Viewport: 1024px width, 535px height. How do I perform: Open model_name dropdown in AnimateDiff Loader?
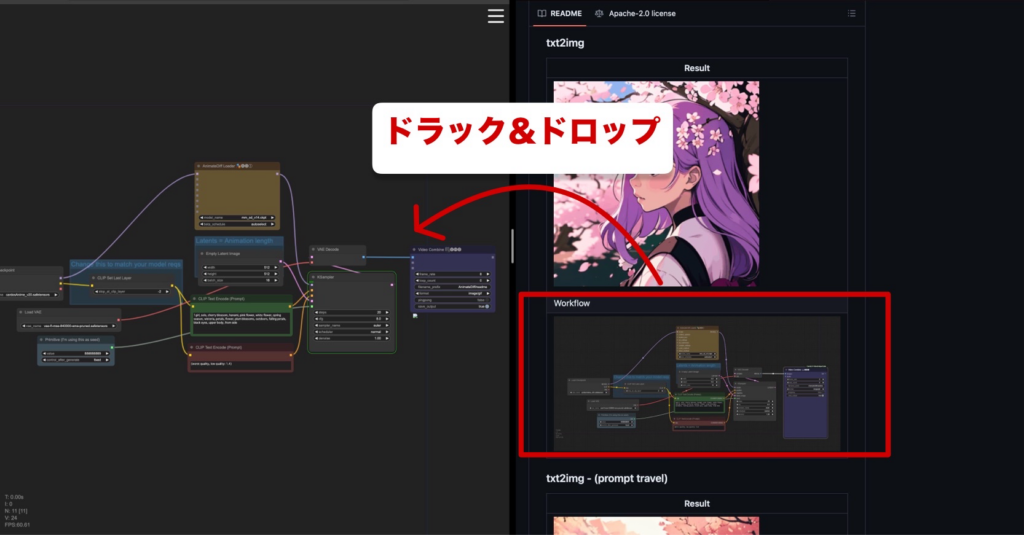pos(238,216)
